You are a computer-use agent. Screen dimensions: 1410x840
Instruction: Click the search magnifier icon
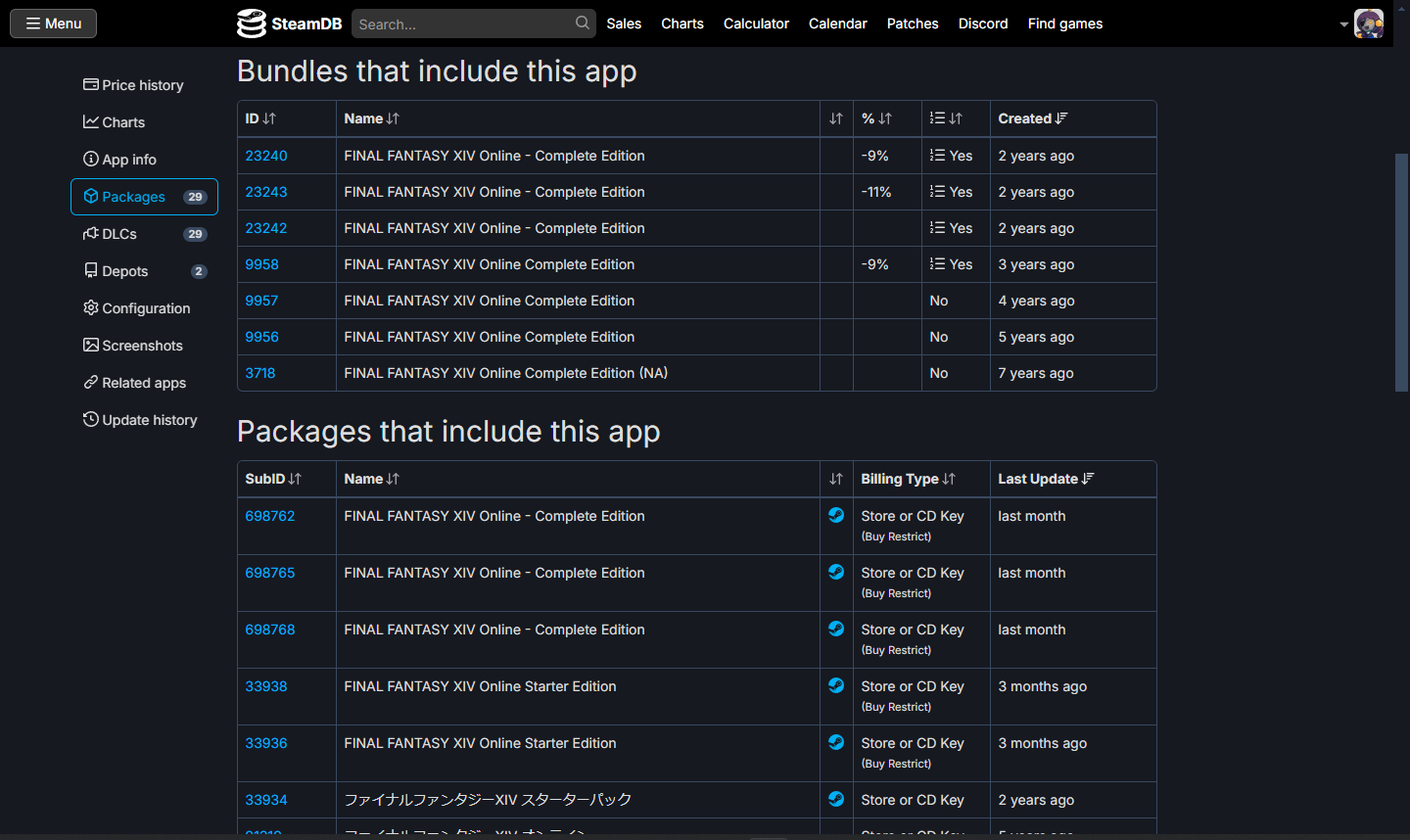click(x=583, y=23)
